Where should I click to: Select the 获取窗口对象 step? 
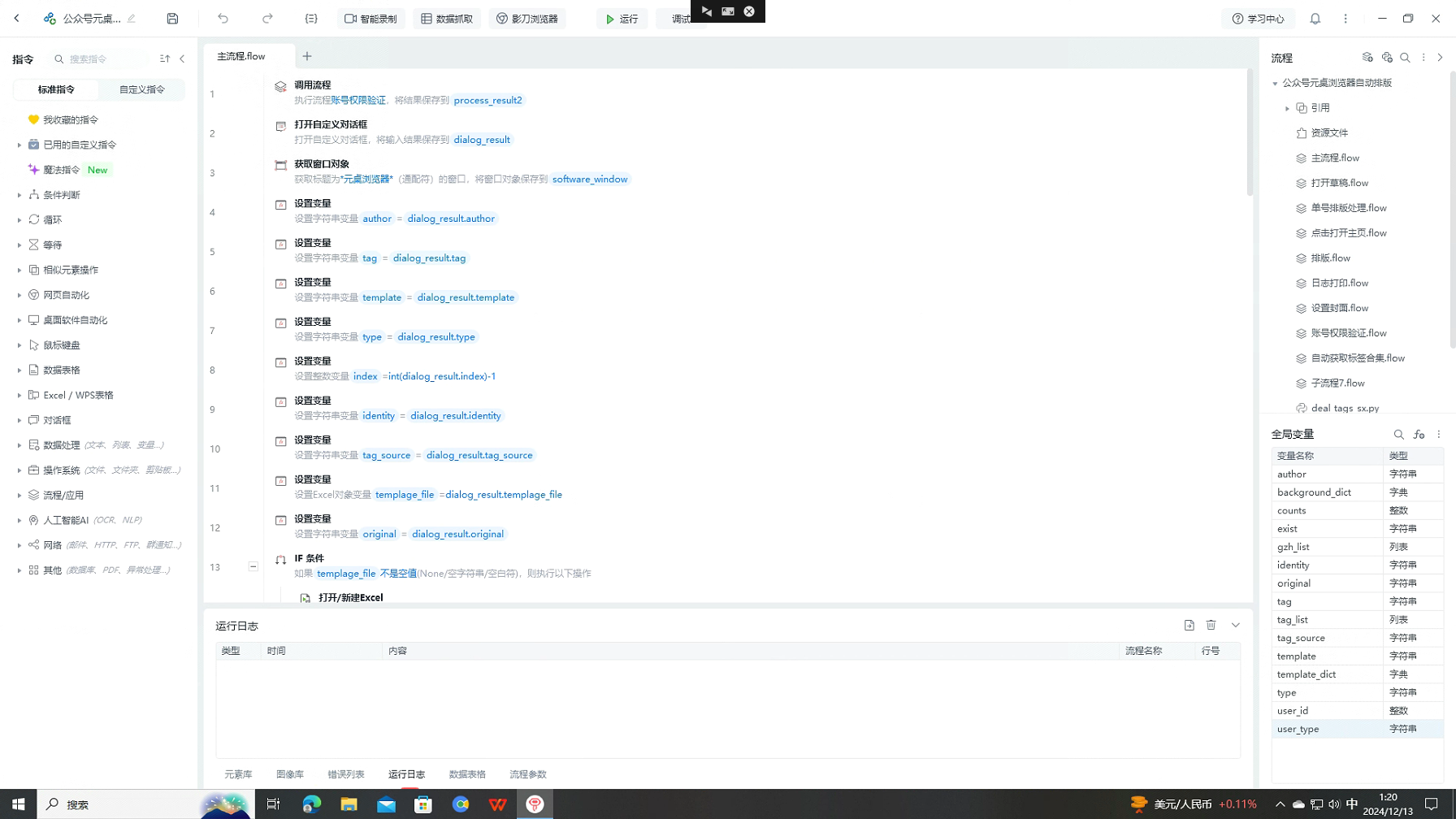[x=322, y=164]
